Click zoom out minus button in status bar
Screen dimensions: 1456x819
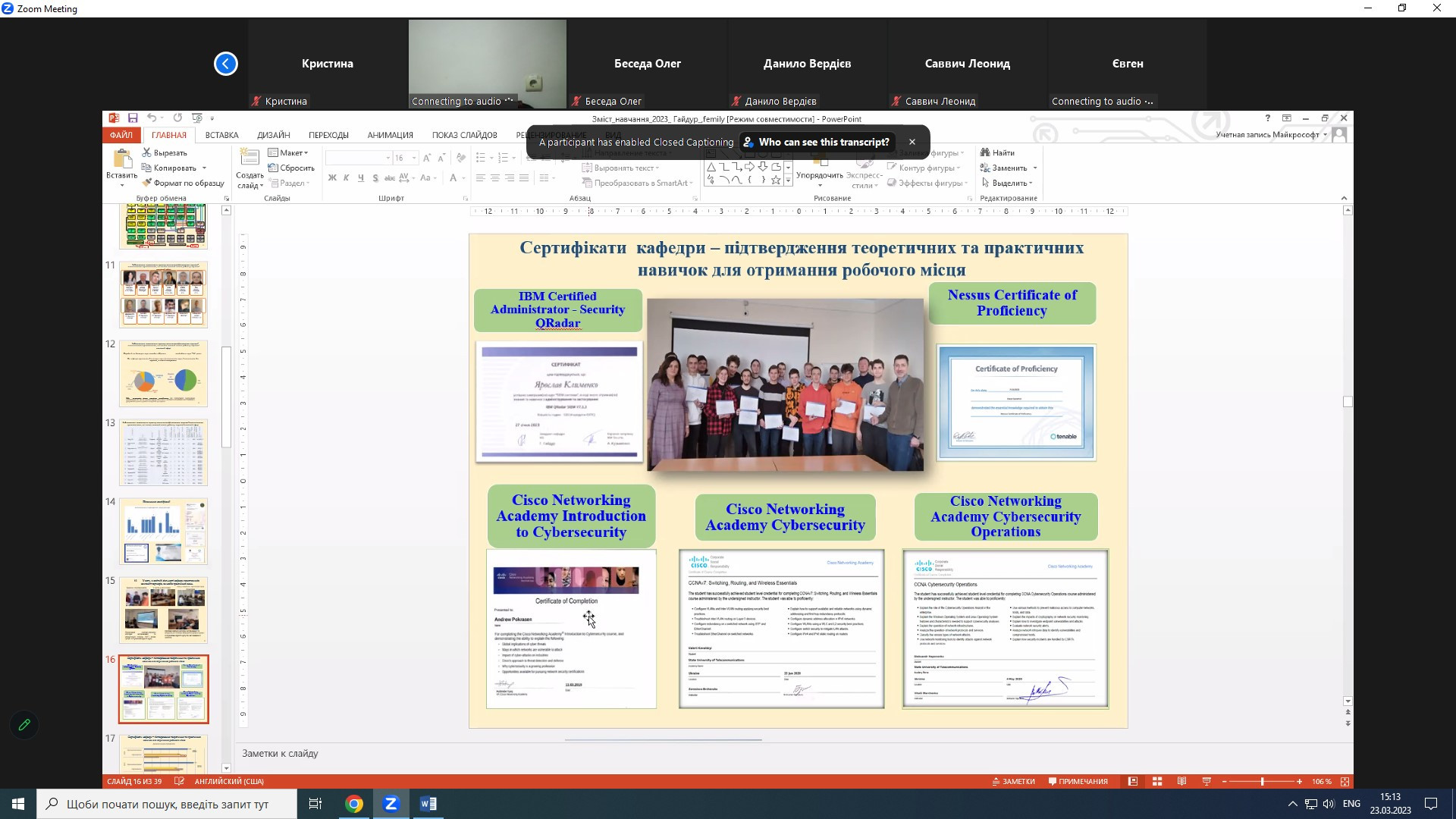click(x=1224, y=782)
